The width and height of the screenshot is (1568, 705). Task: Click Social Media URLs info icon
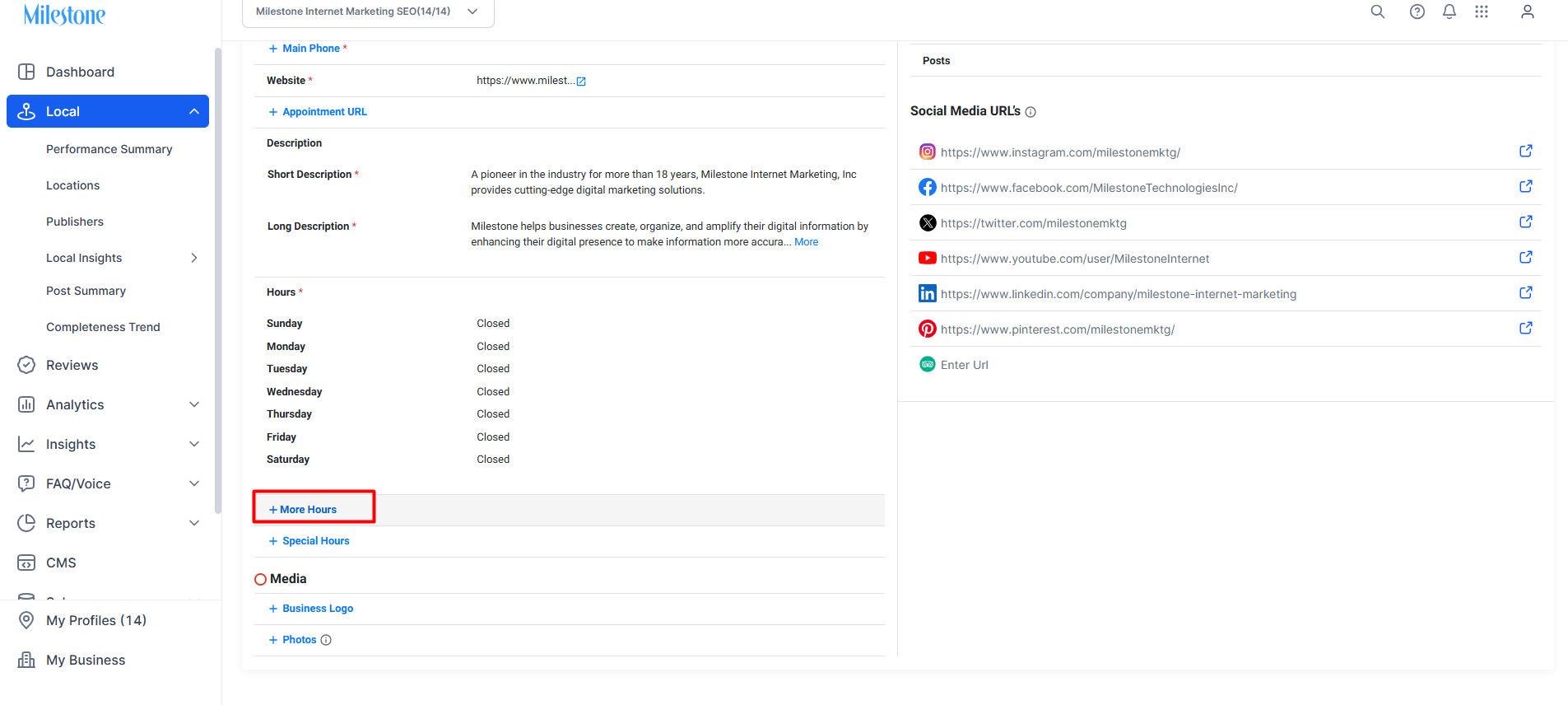1031,112
